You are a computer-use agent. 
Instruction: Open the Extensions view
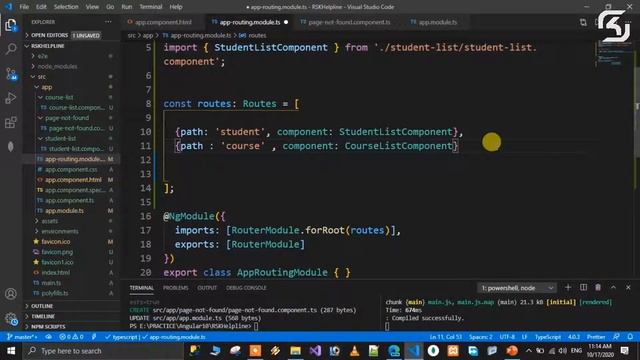click(11, 122)
